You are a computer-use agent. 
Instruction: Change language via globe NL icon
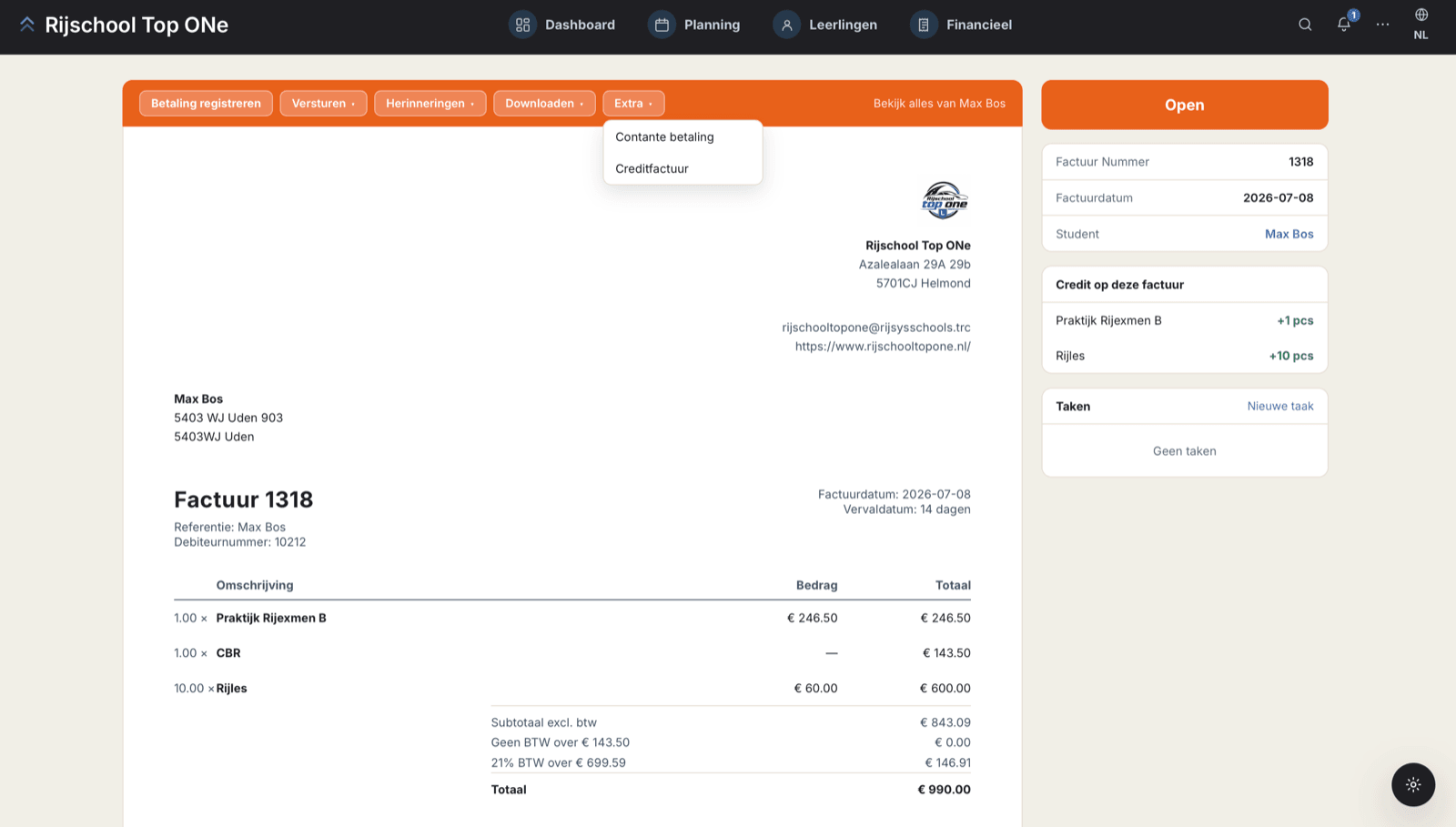pos(1421,25)
